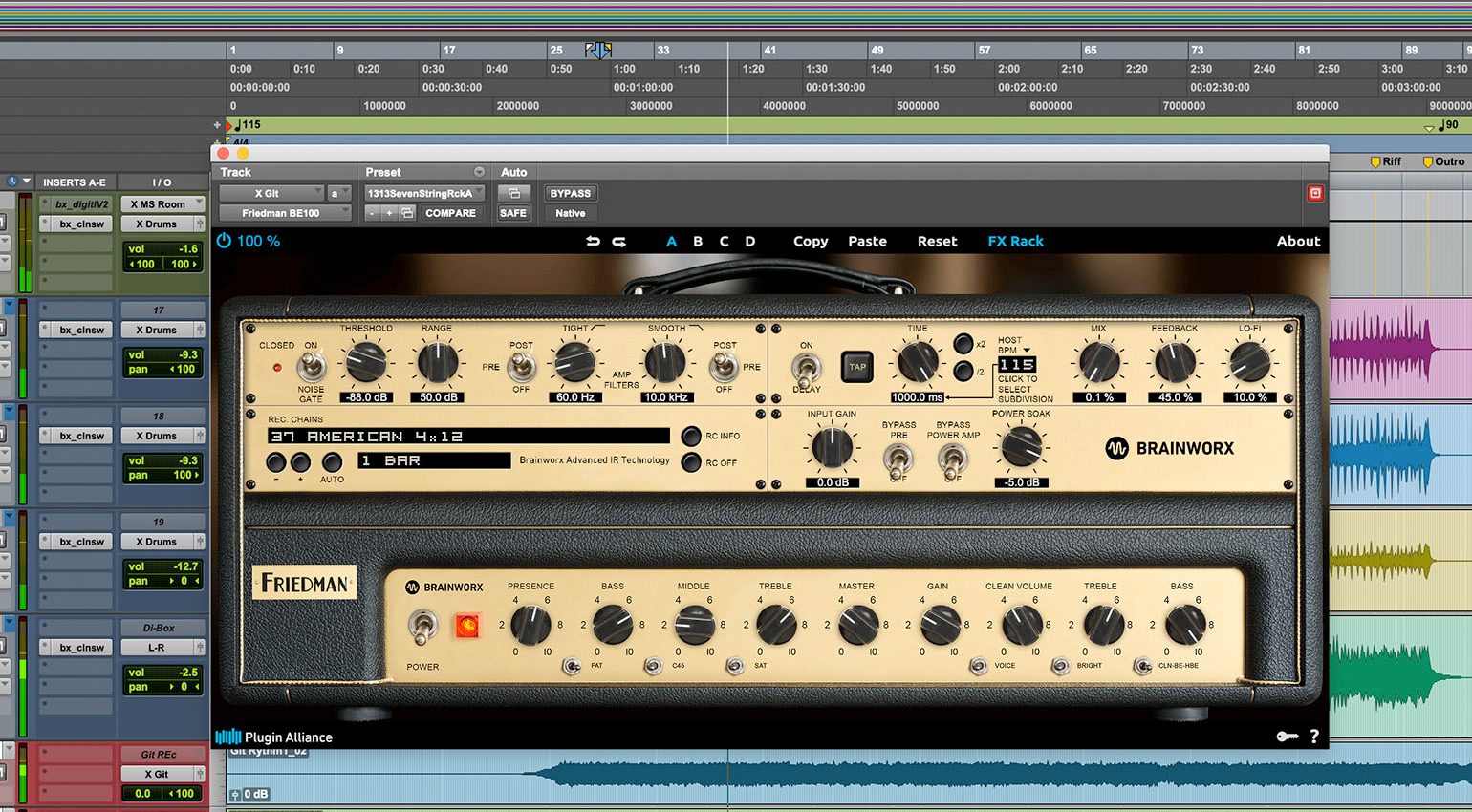Select settings slot B

[x=698, y=241]
